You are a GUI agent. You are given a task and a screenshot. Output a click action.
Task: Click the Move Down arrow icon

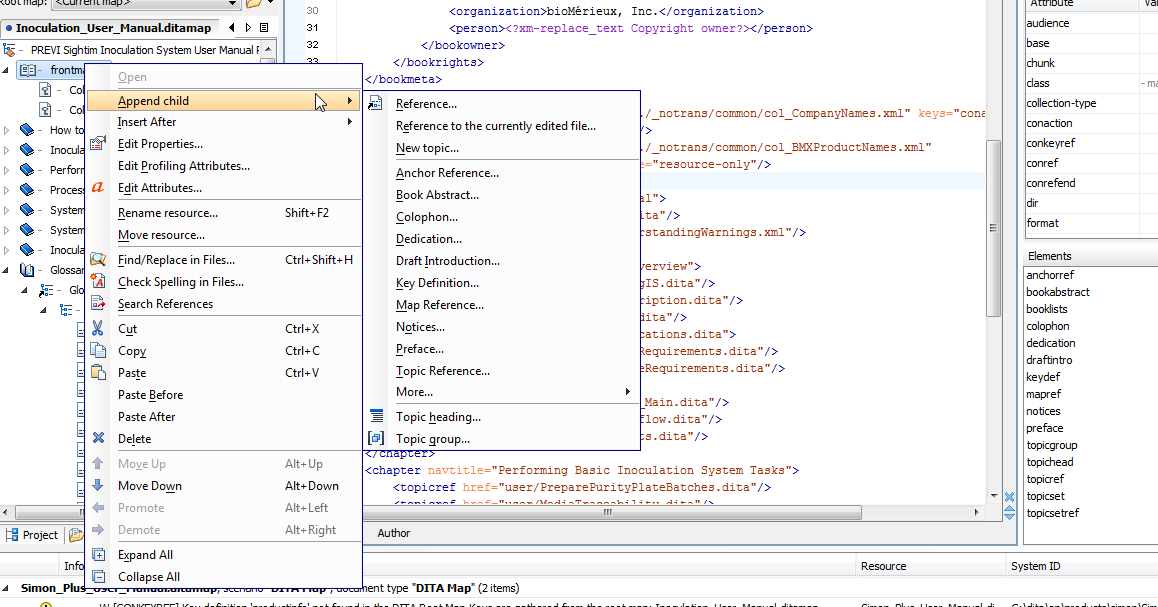click(97, 485)
